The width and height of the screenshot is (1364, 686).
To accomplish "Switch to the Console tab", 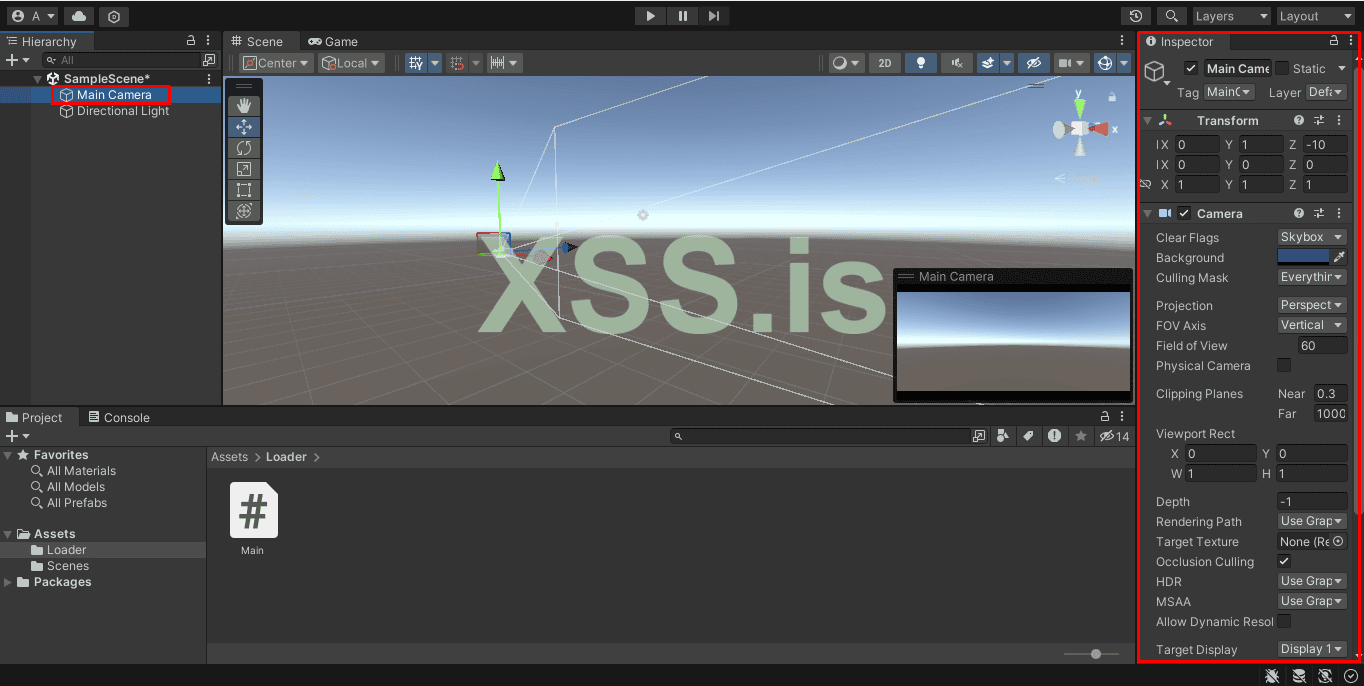I will coord(119,418).
